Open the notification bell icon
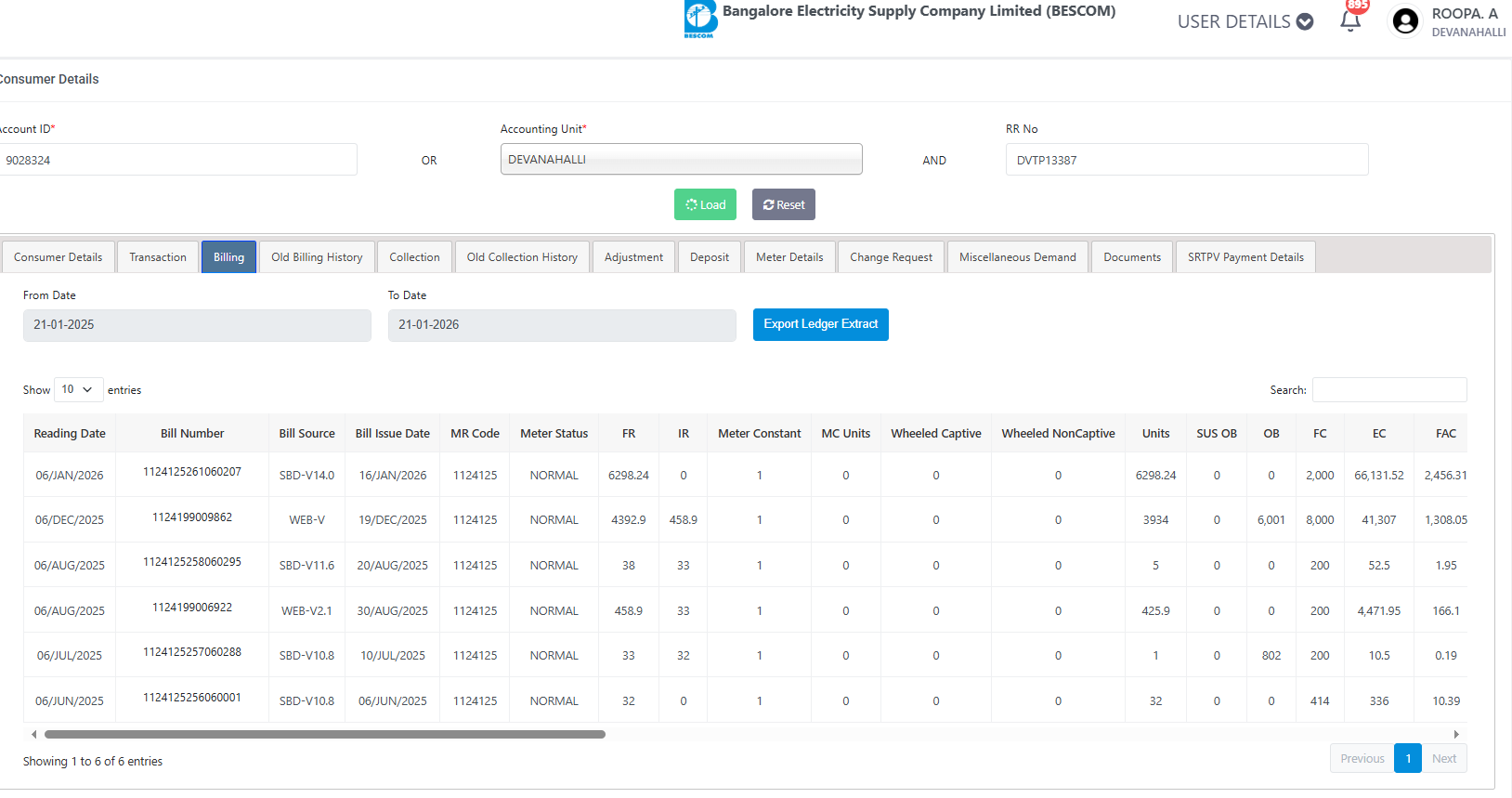Screen dimensions: 1512x798 pyautogui.click(x=1350, y=21)
